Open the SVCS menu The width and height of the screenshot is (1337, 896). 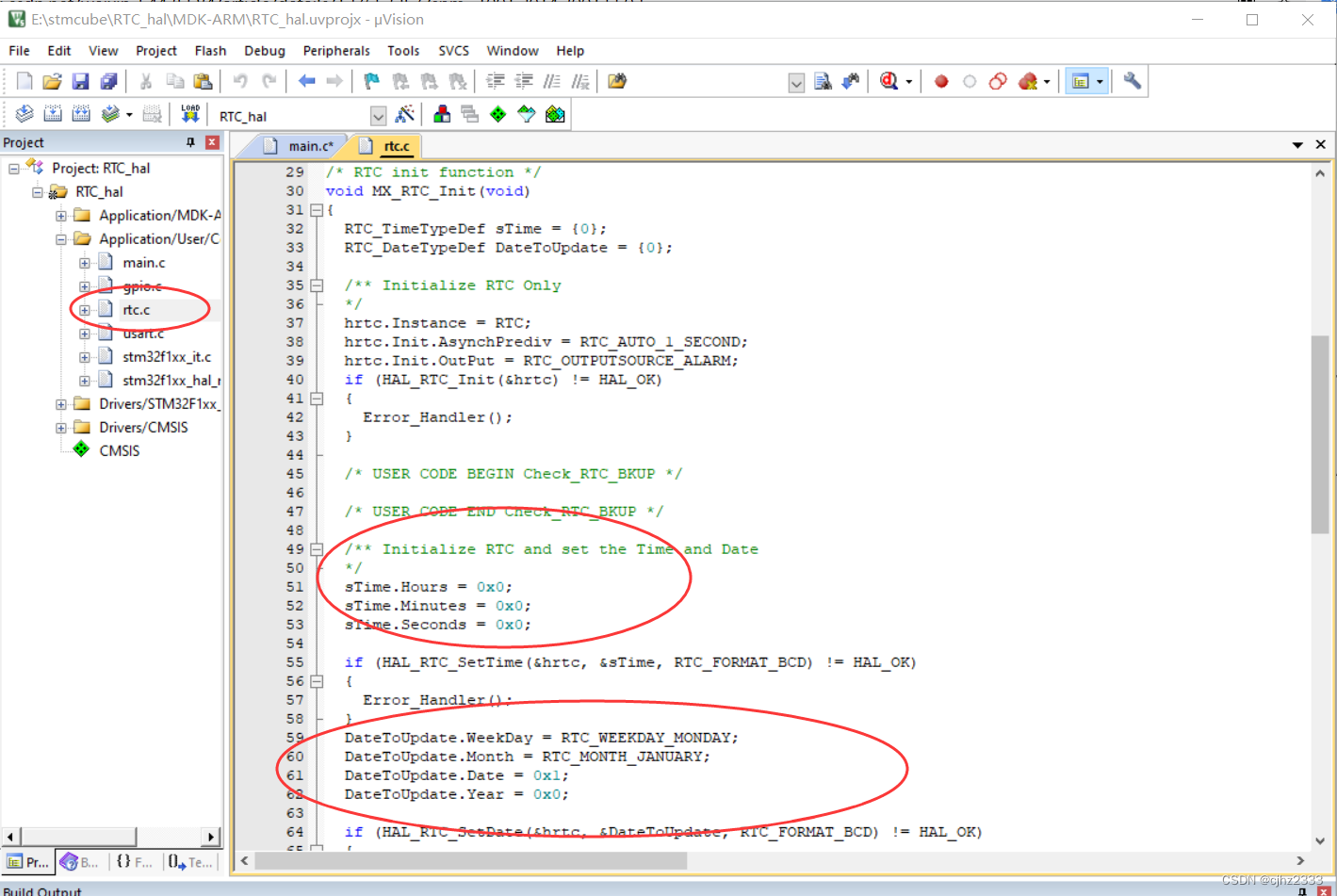[x=453, y=51]
